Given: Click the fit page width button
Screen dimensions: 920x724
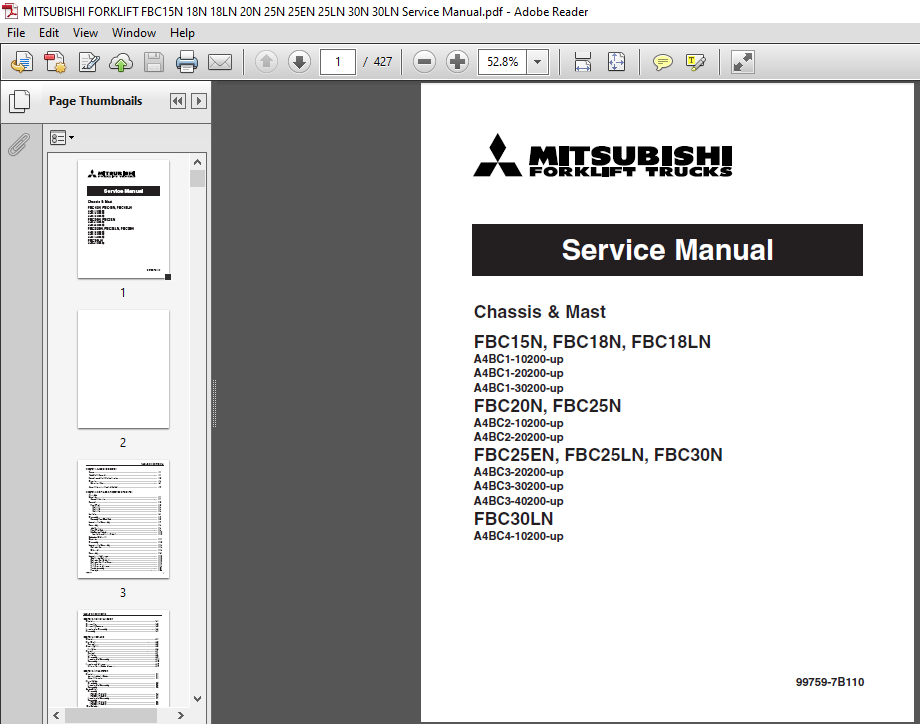Looking at the screenshot, I should click(x=583, y=62).
